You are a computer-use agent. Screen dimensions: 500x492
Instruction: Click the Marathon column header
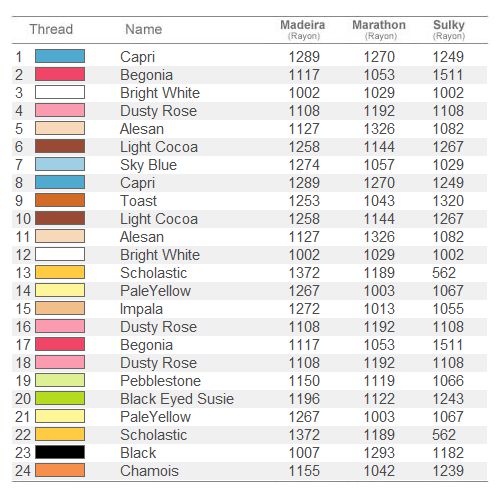tap(379, 29)
